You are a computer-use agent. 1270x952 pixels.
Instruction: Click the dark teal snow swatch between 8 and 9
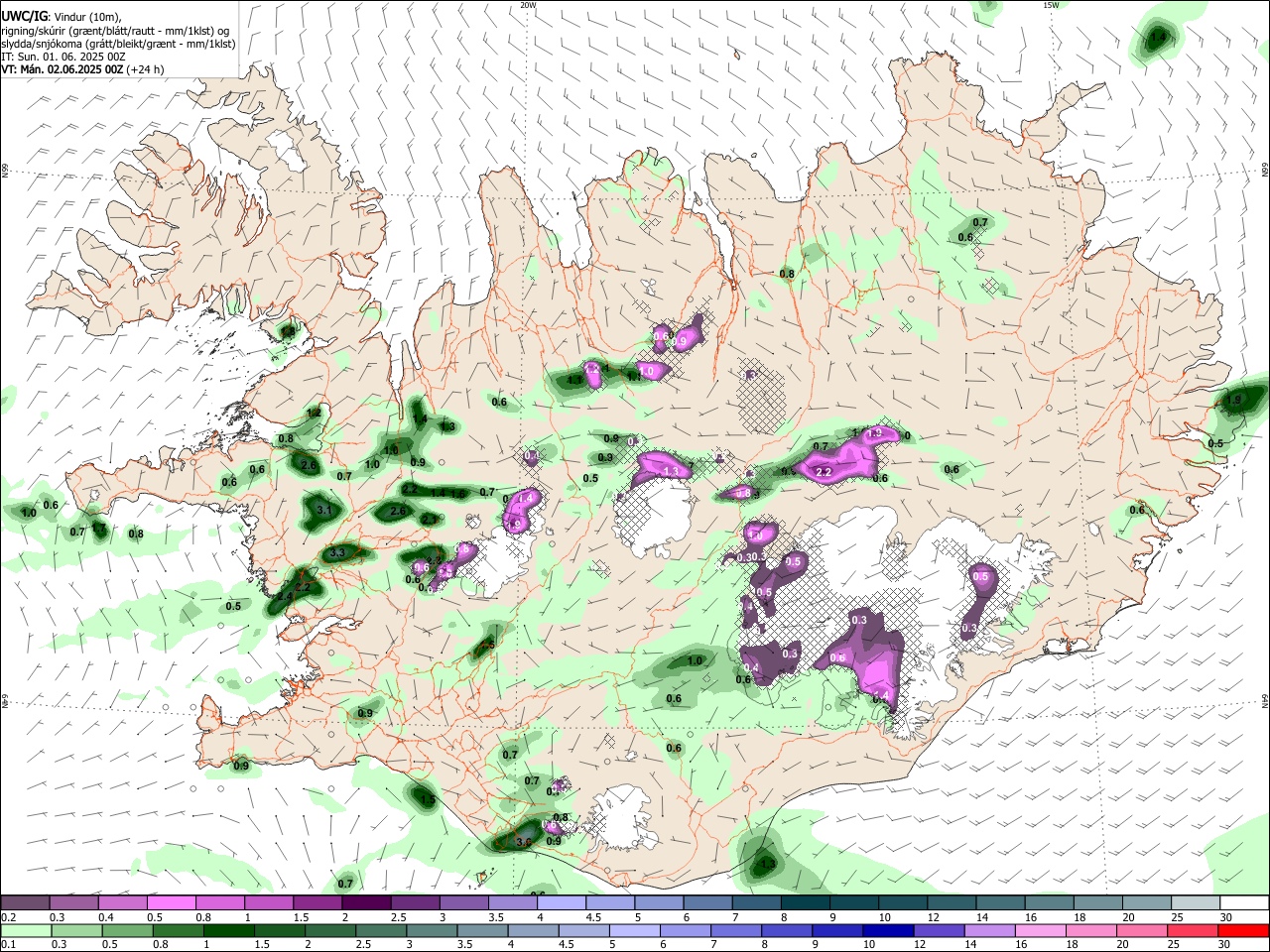click(805, 902)
